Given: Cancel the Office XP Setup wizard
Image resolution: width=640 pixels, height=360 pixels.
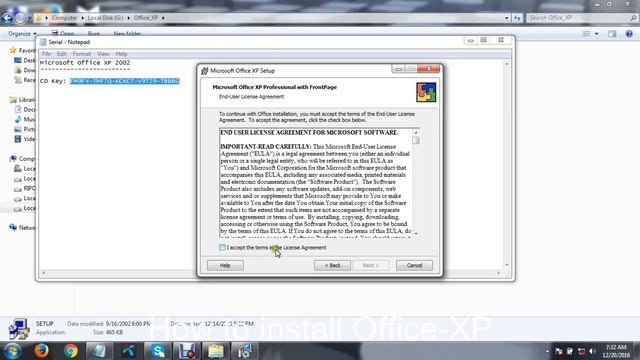Looking at the screenshot, I should [414, 265].
